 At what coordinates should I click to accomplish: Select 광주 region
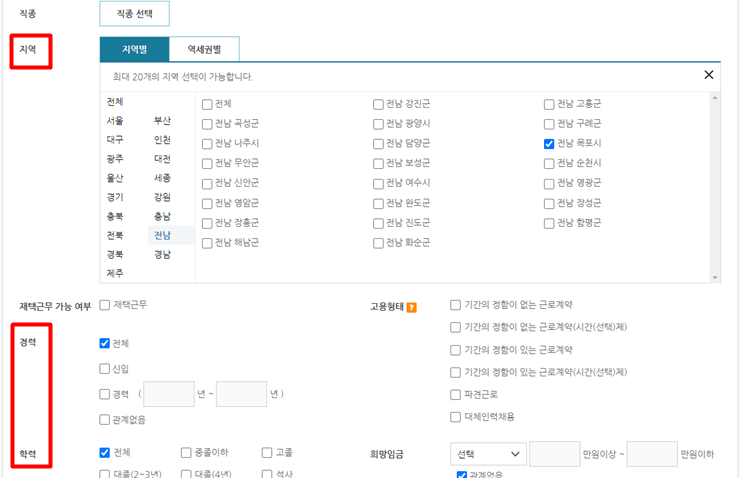(115, 159)
